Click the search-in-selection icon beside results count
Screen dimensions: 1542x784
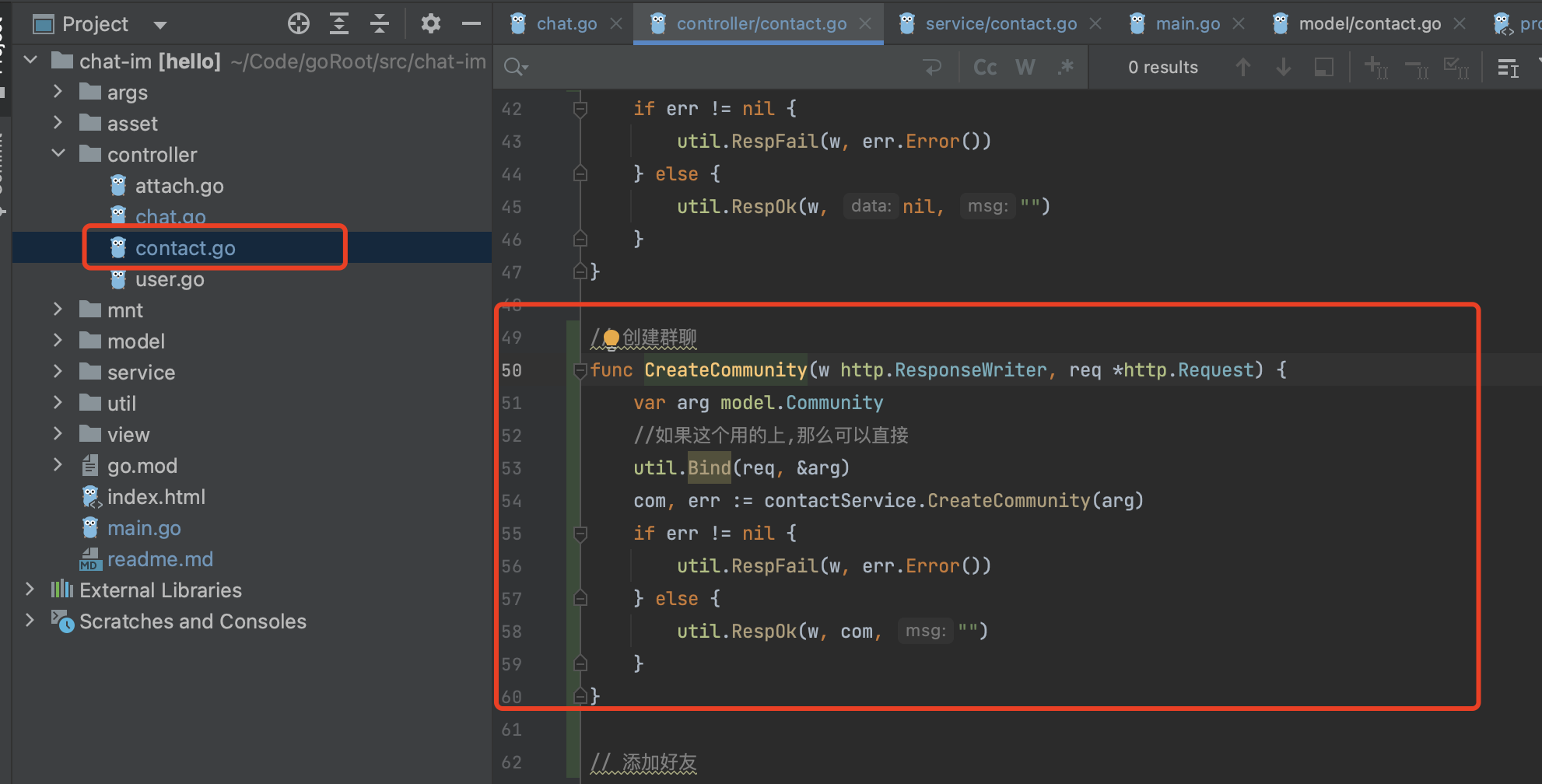pos(1323,67)
